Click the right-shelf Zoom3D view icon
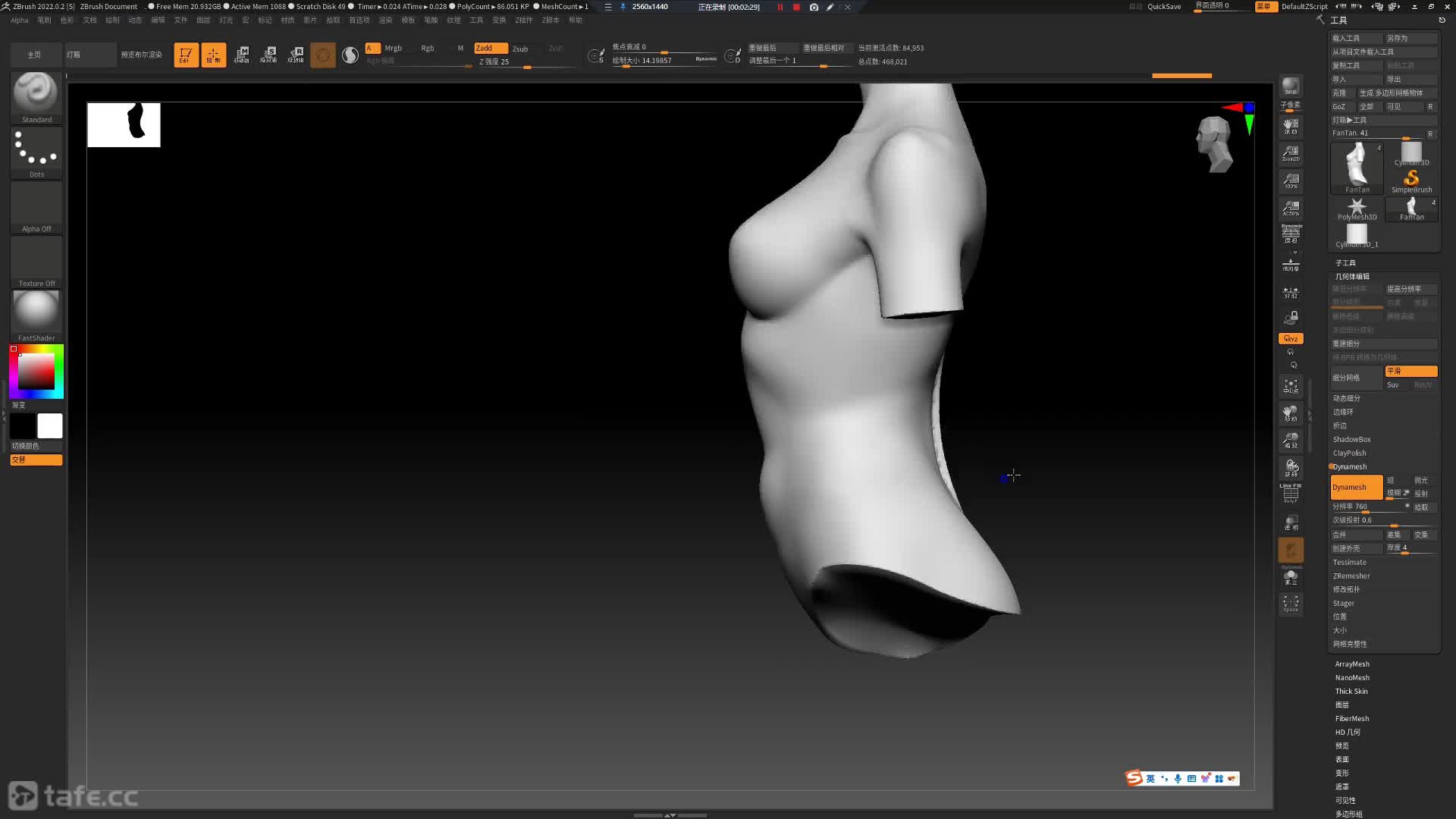Image resolution: width=1456 pixels, height=819 pixels. [1291, 441]
